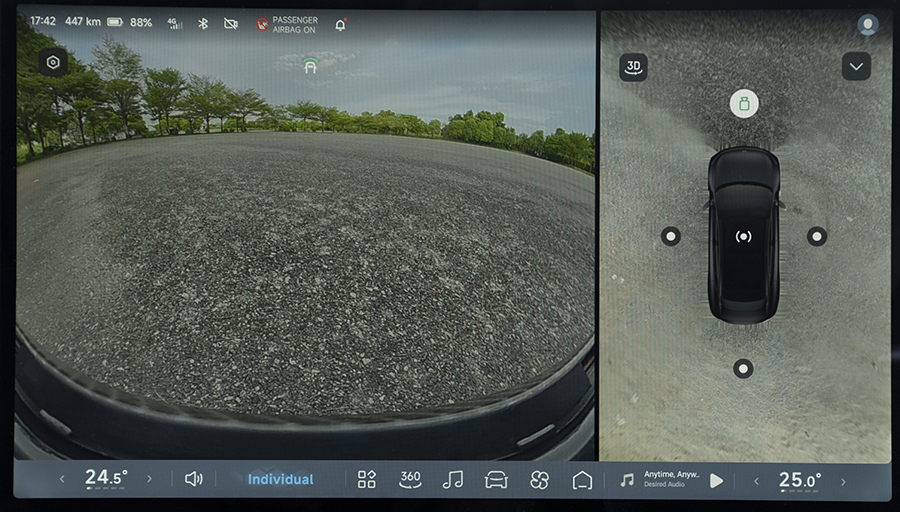Open the user profile avatar
Image resolution: width=900 pixels, height=512 pixels.
[x=867, y=25]
